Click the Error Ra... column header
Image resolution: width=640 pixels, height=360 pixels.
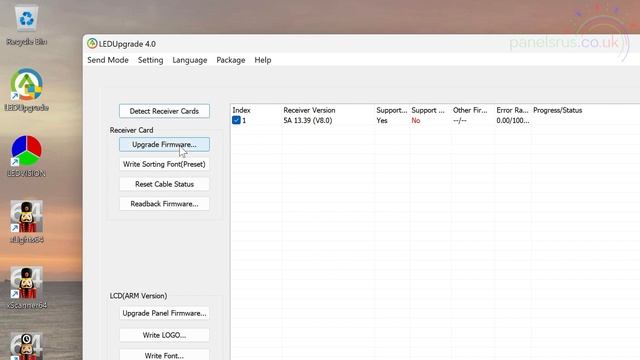point(512,110)
